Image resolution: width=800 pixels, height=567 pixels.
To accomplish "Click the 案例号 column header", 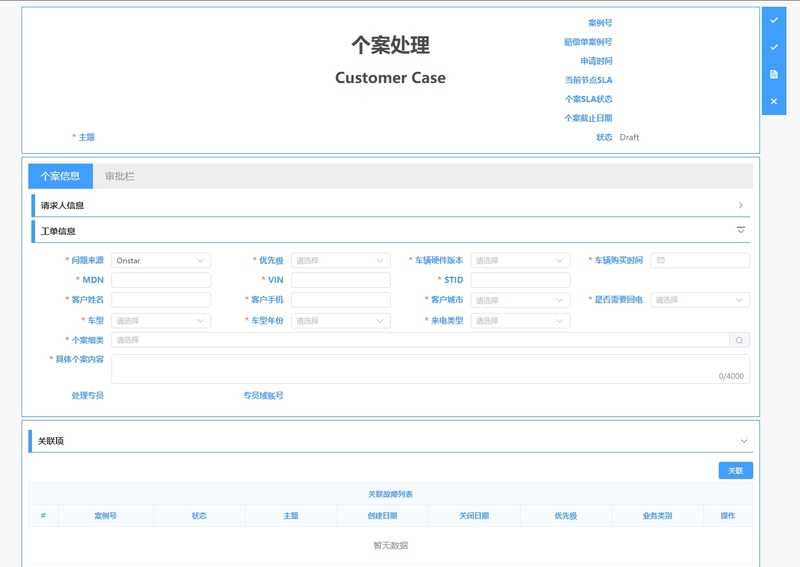I will tap(106, 515).
